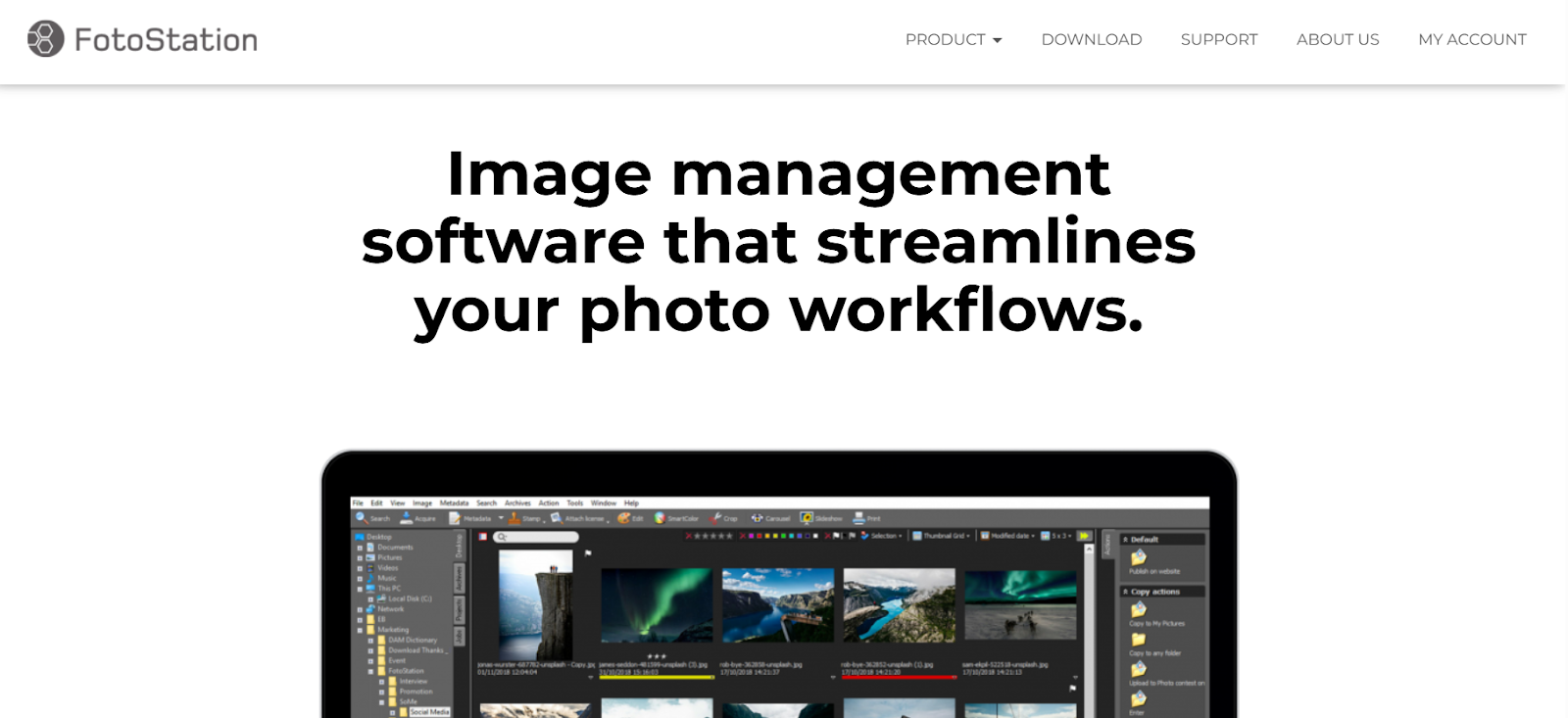1568x718 pixels.
Task: Select the turquoise lake thumbnail rob-bye-362852
Action: 899,605
